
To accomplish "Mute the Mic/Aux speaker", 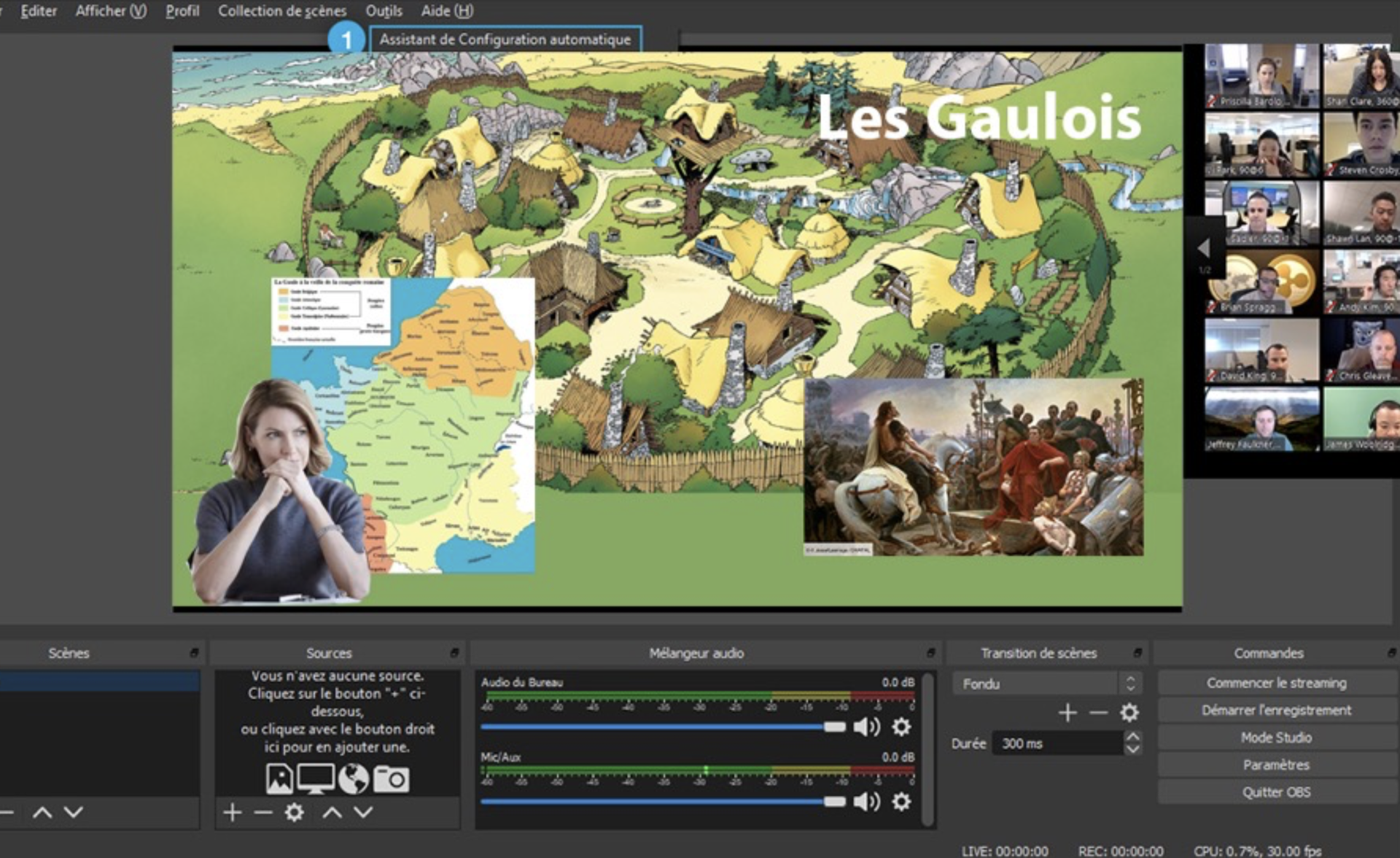I will [x=867, y=802].
